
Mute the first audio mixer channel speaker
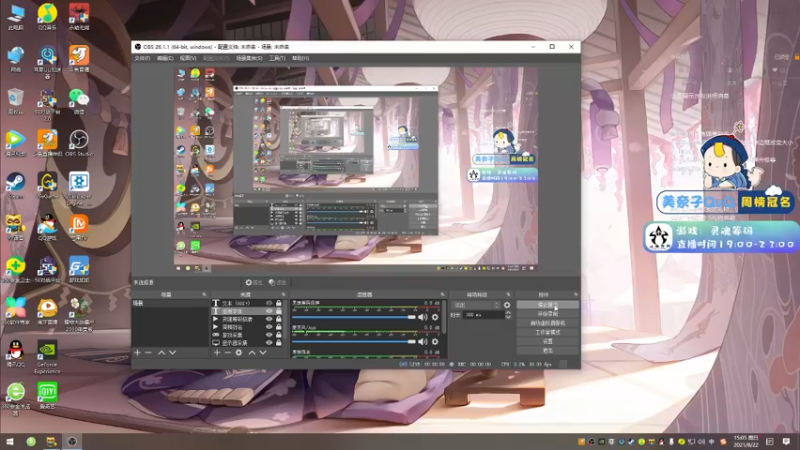[422, 317]
